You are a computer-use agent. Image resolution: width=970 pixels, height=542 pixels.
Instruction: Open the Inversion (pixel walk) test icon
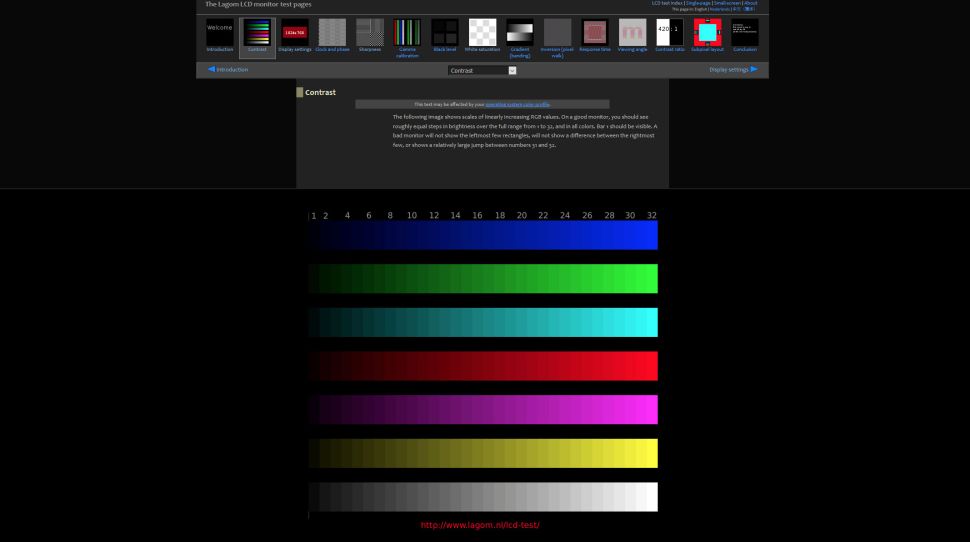pos(557,32)
